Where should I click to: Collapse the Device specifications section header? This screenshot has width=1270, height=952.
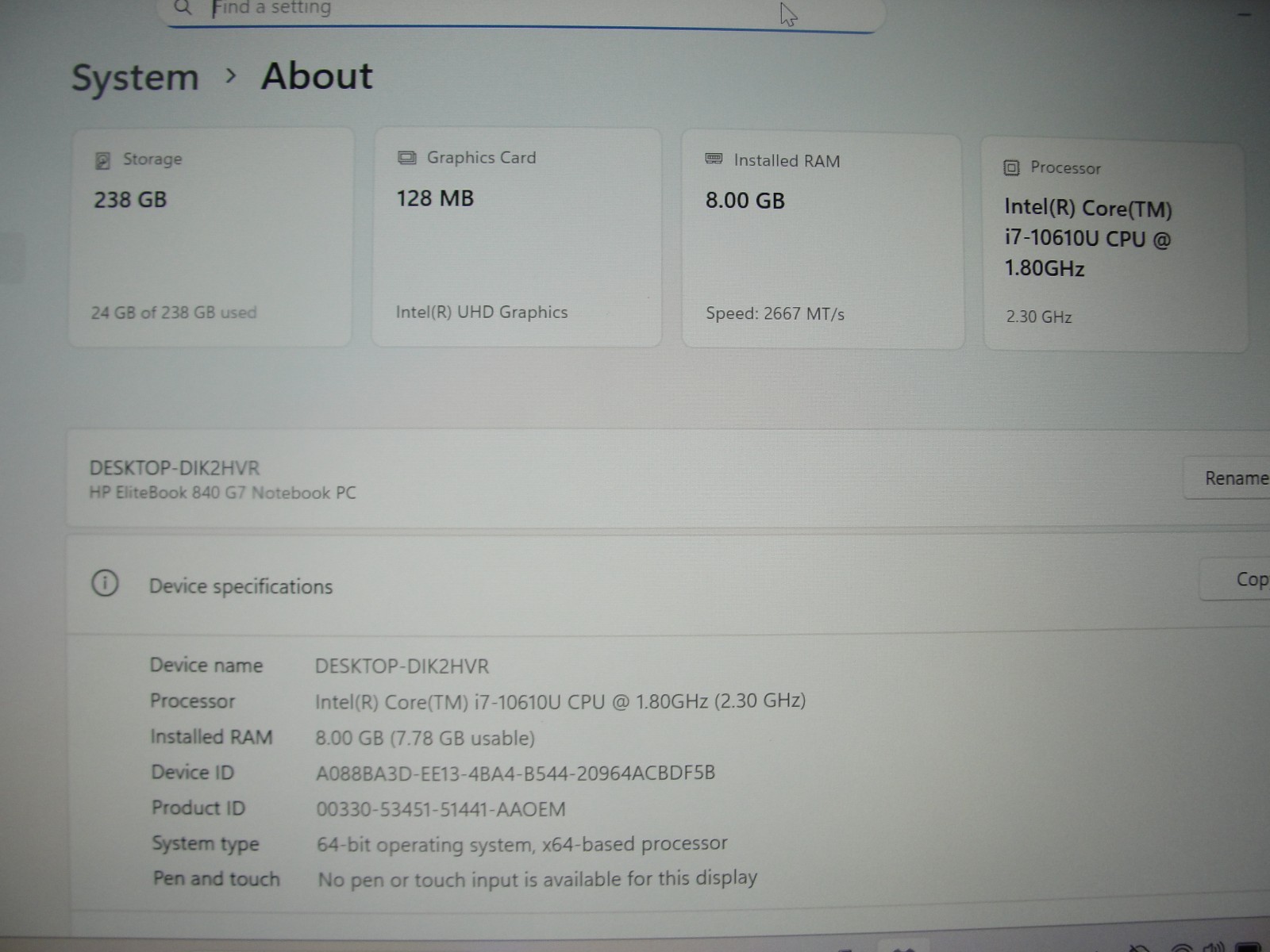pos(669,584)
